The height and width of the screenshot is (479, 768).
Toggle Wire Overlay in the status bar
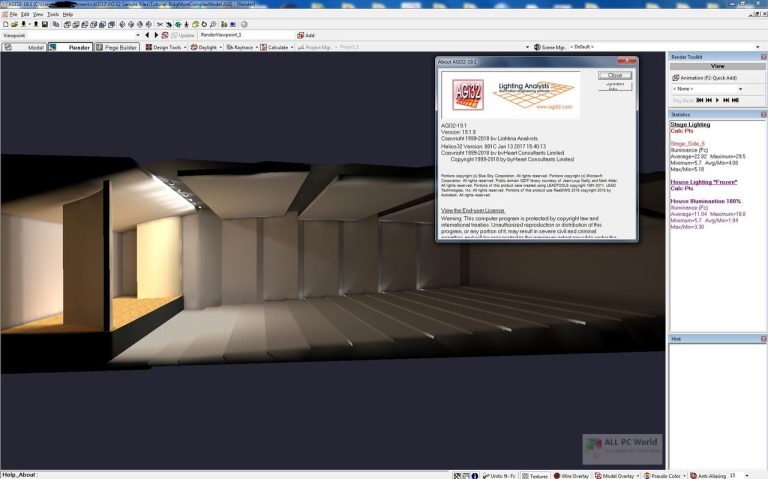pos(571,476)
